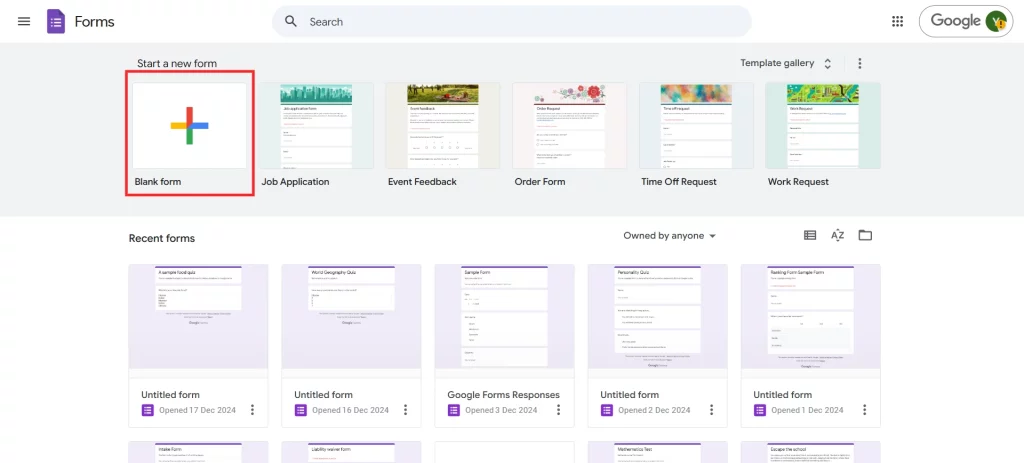This screenshot has width=1024, height=463.
Task: Click the Google Forms Responses title
Action: [x=504, y=394]
